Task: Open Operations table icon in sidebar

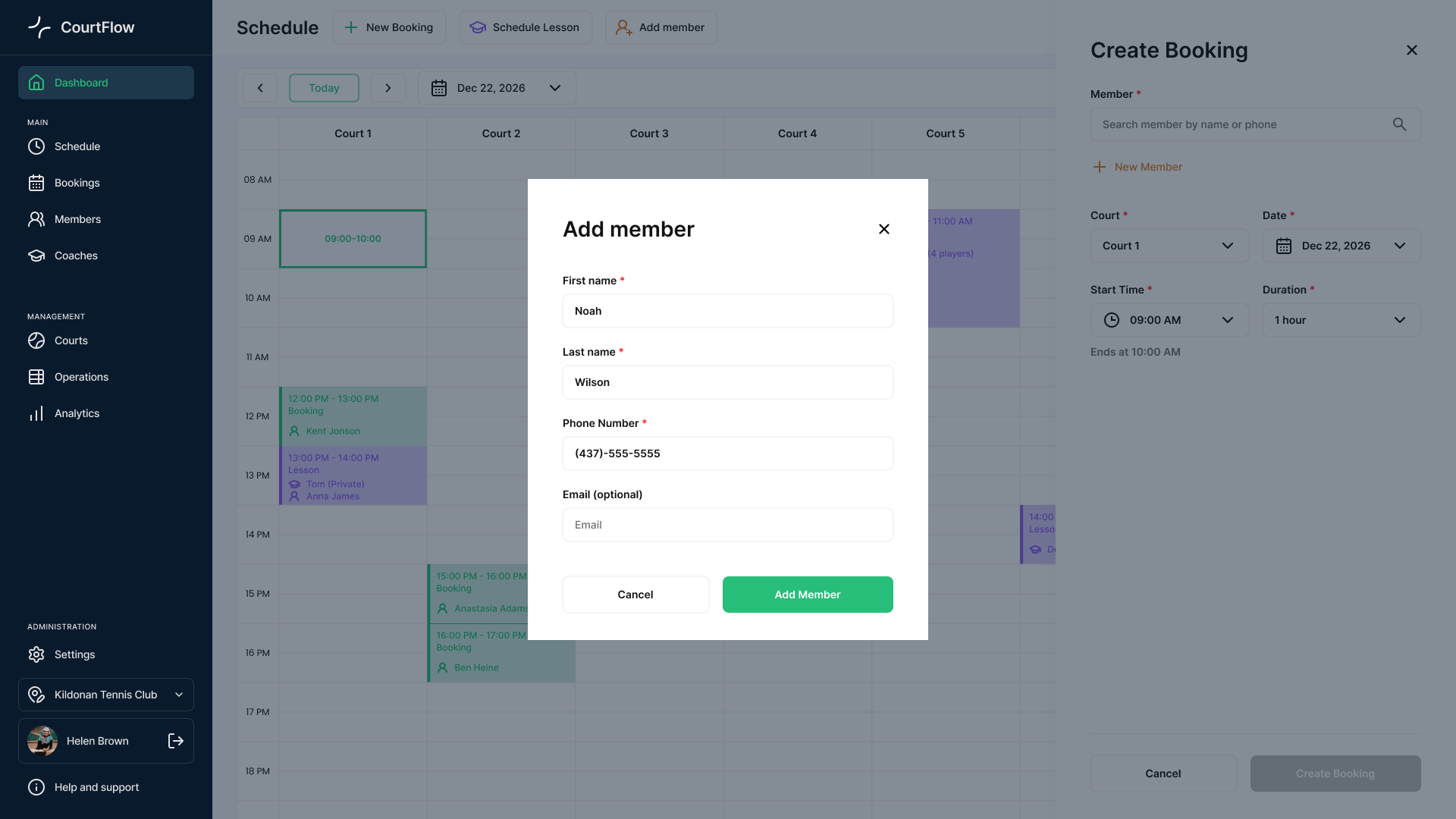Action: pos(36,377)
